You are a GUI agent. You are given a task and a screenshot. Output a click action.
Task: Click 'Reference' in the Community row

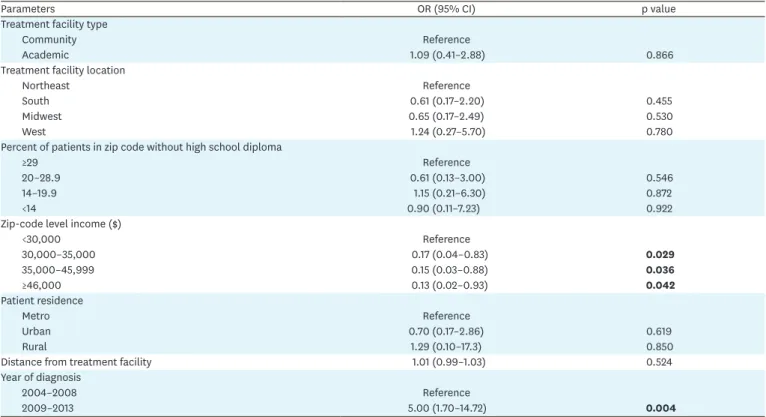pos(447,40)
